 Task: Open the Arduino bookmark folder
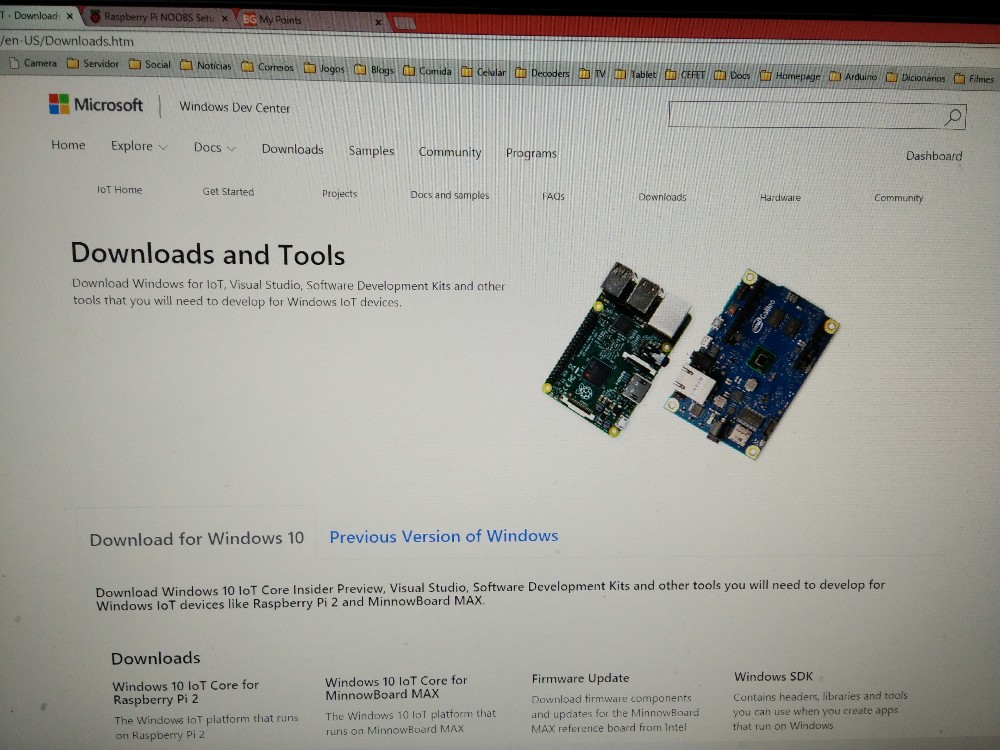[853, 77]
